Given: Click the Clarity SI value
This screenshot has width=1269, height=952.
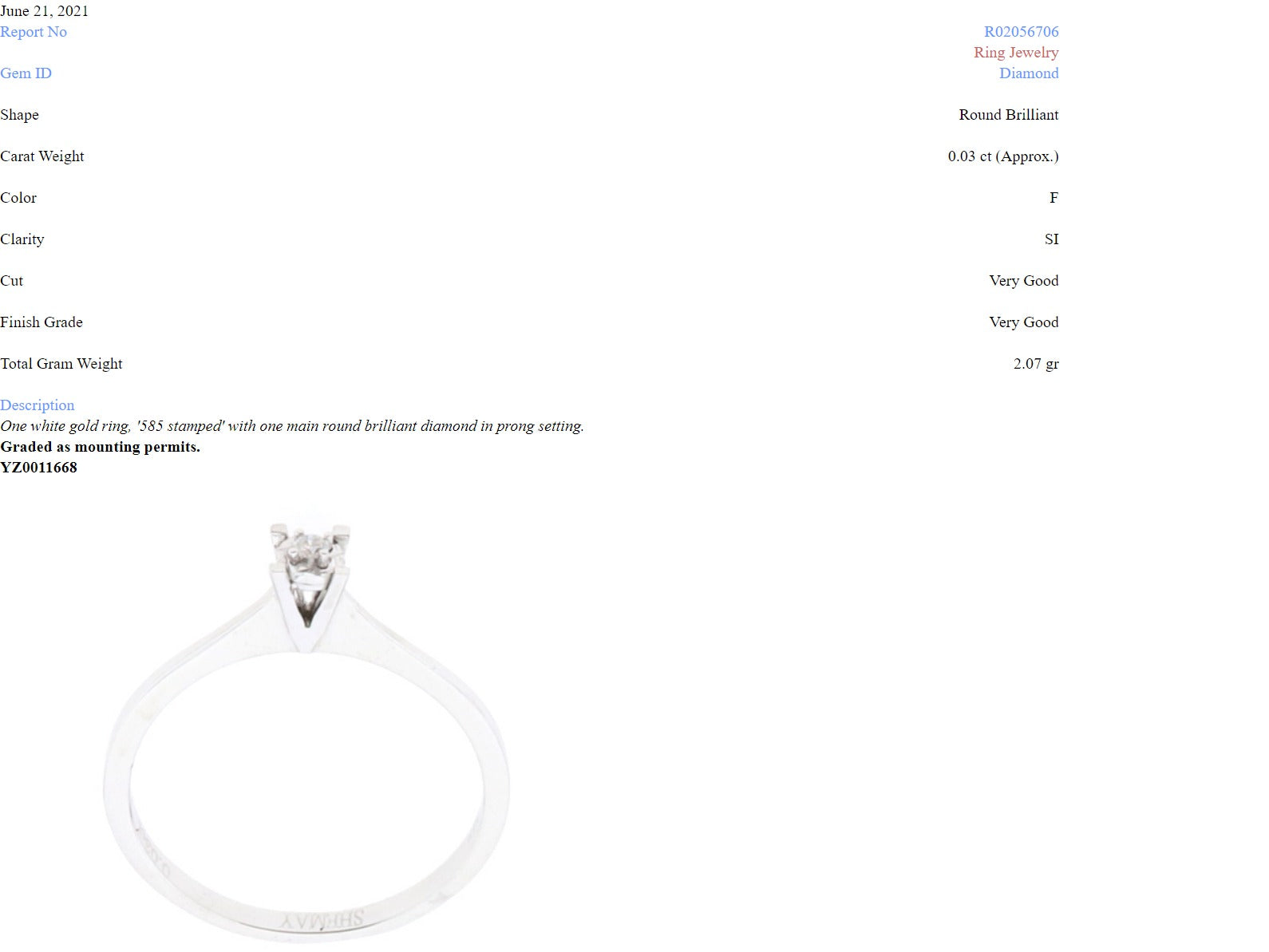Looking at the screenshot, I should pos(1052,239).
